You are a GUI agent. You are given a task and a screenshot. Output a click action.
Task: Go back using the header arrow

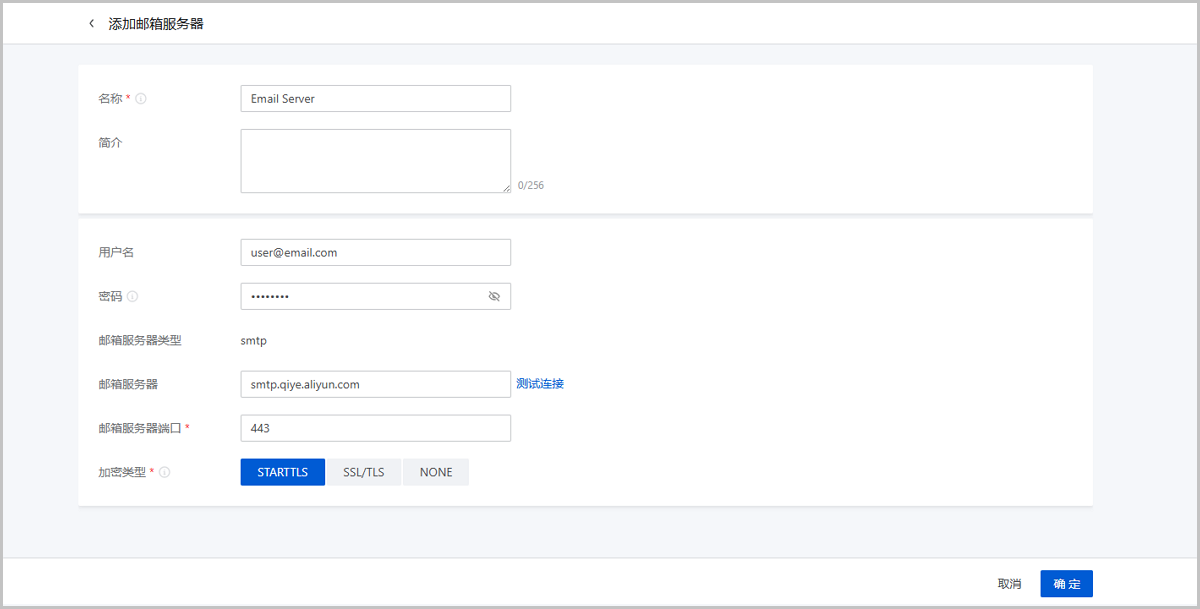click(92, 23)
